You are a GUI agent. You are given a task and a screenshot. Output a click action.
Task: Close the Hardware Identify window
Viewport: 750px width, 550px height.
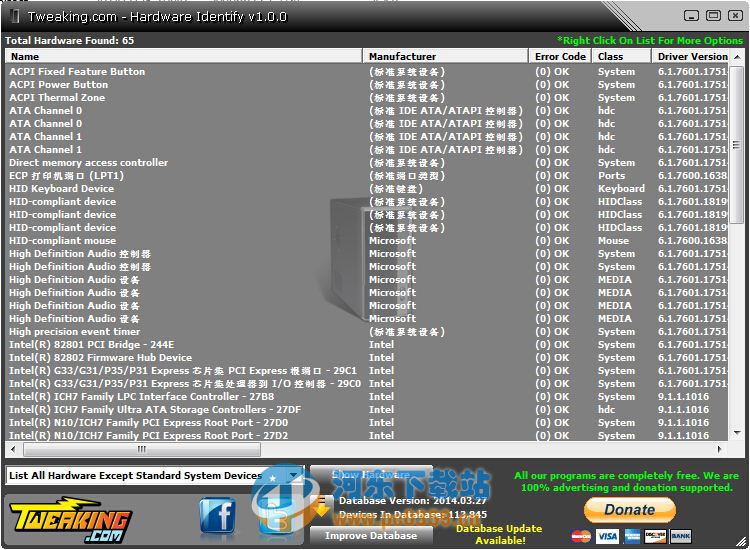pos(735,16)
